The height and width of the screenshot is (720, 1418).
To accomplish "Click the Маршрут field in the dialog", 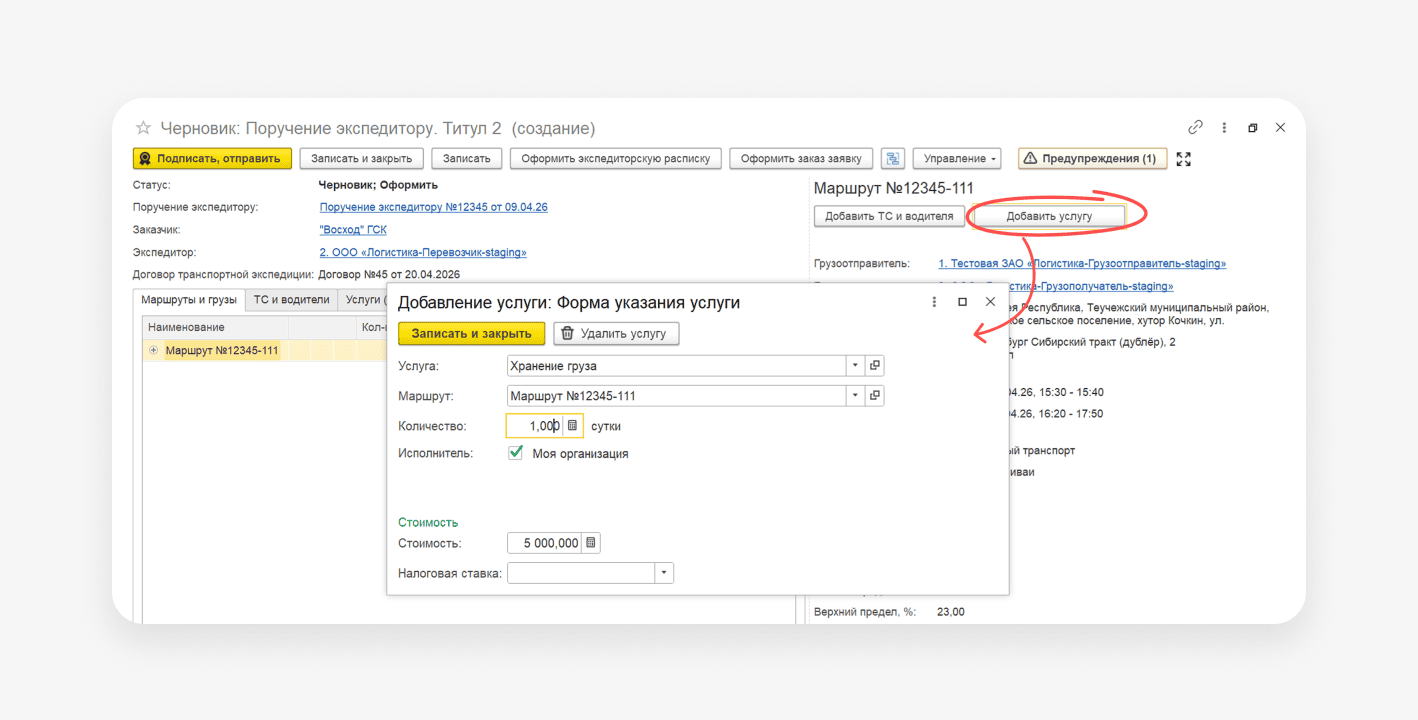I will click(677, 396).
